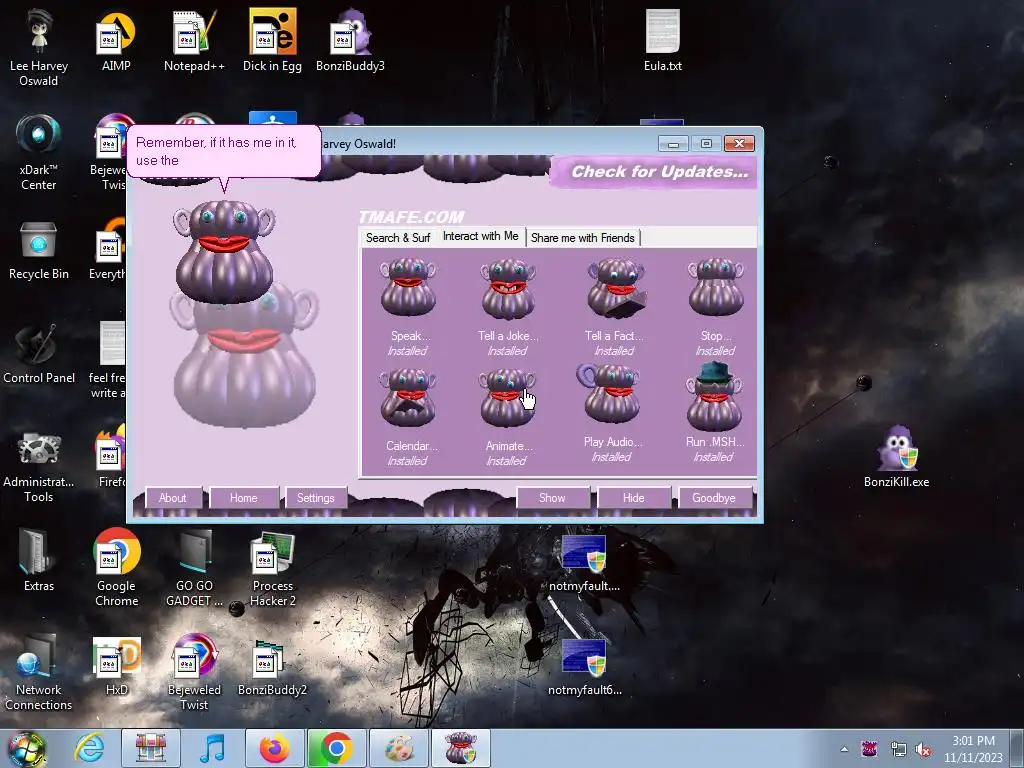This screenshot has height=768, width=1024.
Task: Select the Share me with Friends tab
Action: (583, 238)
